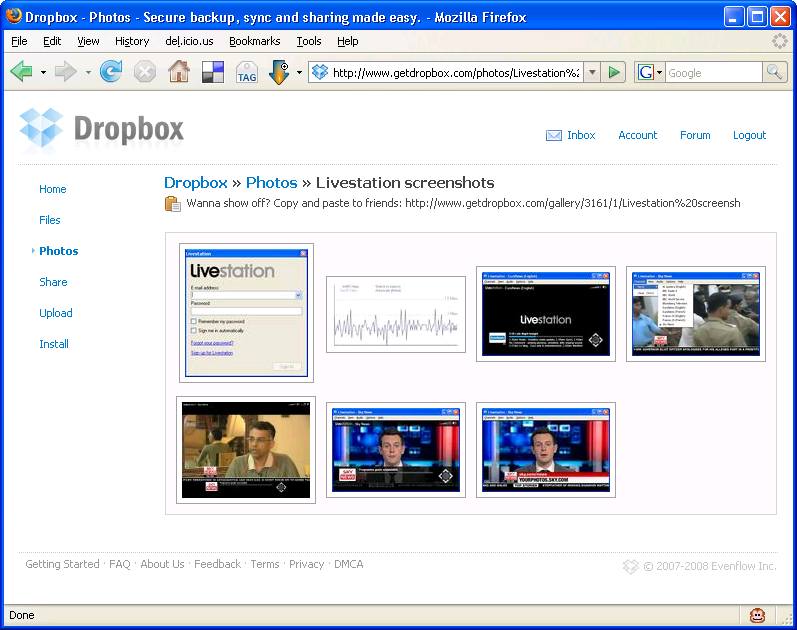
Task: Open the DMCA footer link
Action: coord(349,564)
